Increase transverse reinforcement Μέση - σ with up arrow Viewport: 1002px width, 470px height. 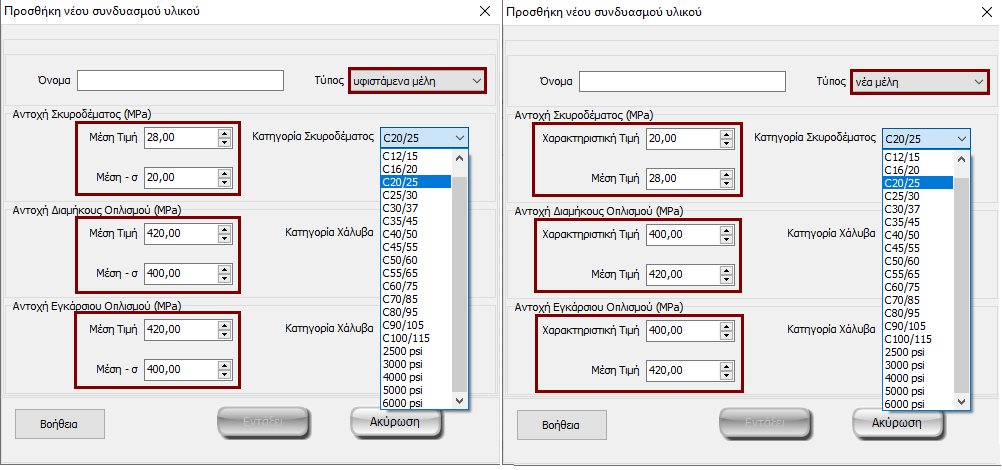tap(224, 364)
